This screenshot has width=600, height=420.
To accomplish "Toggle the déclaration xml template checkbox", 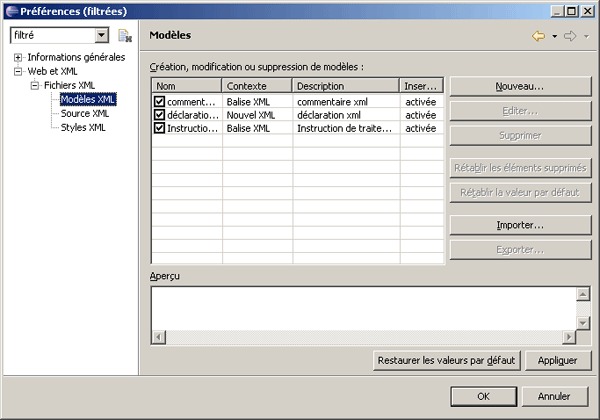I will pyautogui.click(x=160, y=115).
